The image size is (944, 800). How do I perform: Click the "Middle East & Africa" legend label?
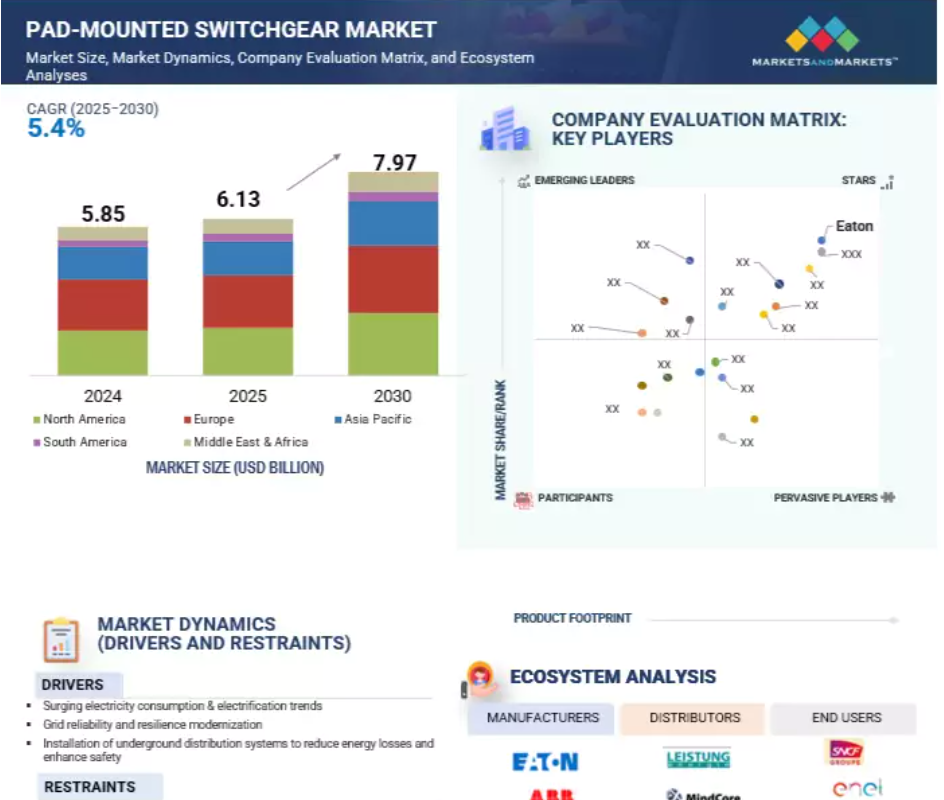pos(251,442)
